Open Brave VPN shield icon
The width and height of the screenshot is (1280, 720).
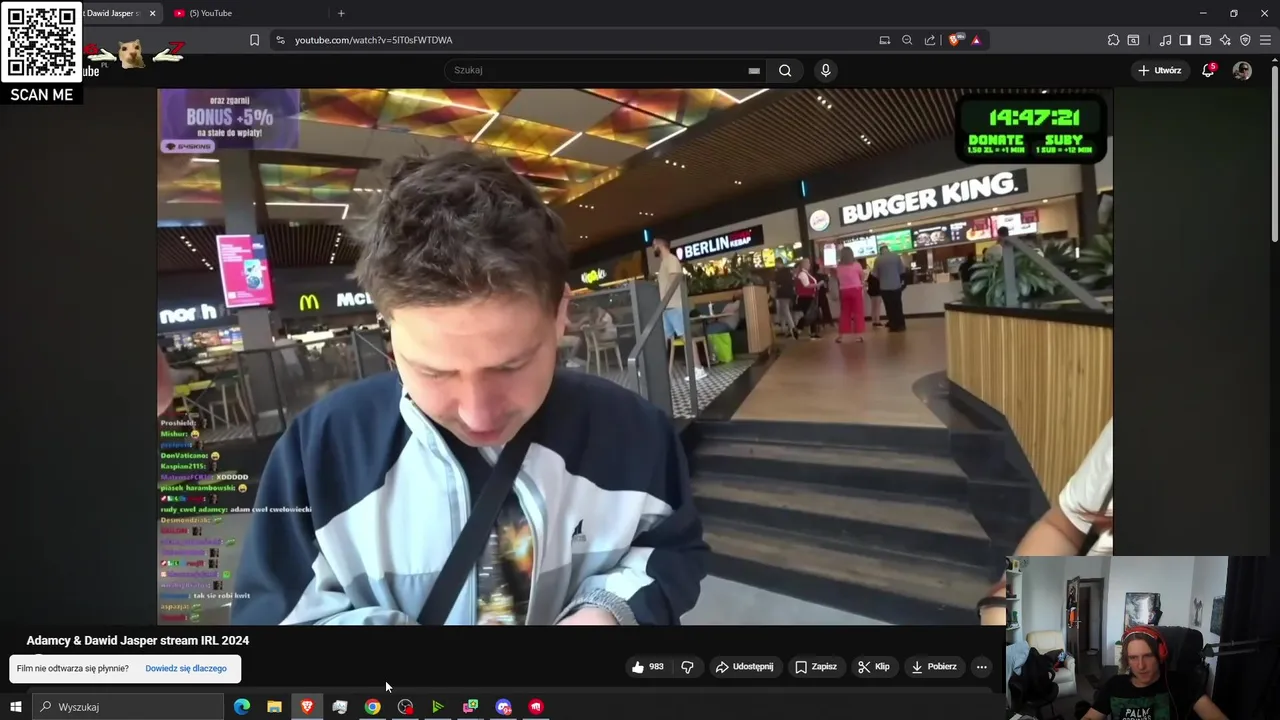point(1245,40)
